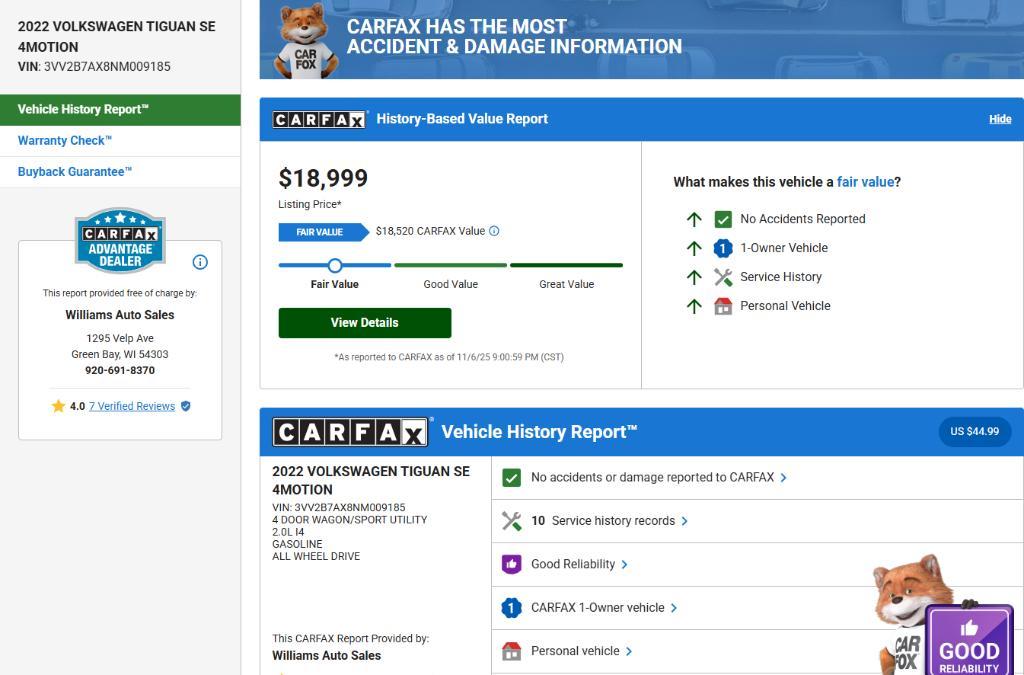This screenshot has height=675, width=1024.
Task: Click the wrench icon for service history records
Action: coord(511,521)
